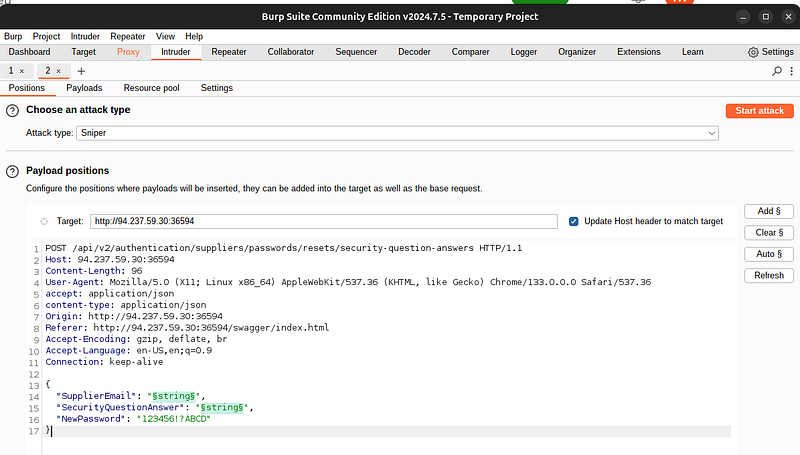Switch to the Positions sub-tab

click(27, 88)
